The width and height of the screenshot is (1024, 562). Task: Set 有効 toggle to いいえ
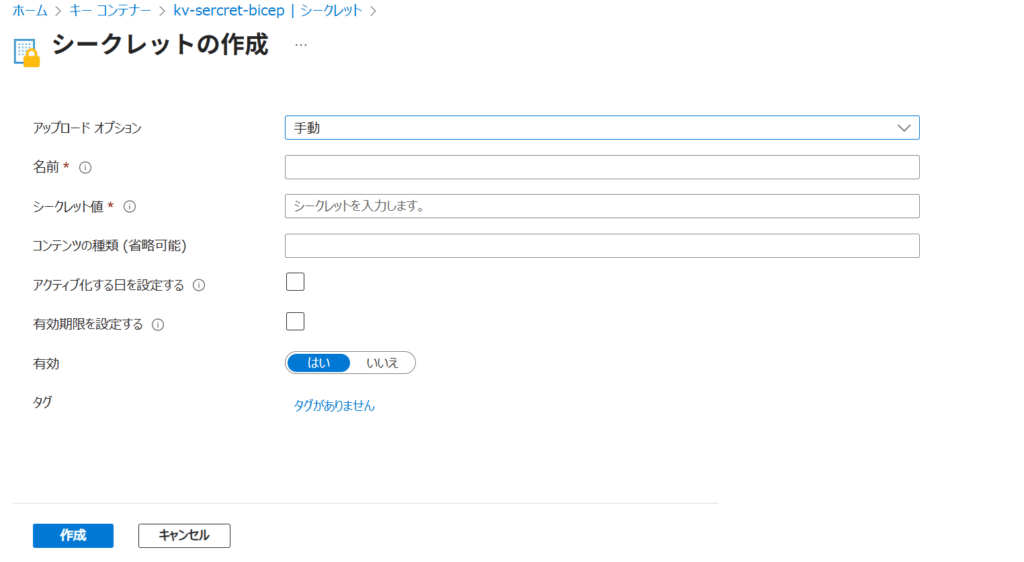[382, 363]
